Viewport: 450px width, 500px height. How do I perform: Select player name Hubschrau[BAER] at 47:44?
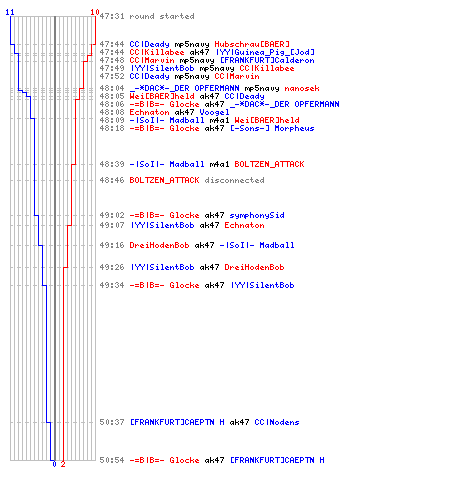click(252, 44)
